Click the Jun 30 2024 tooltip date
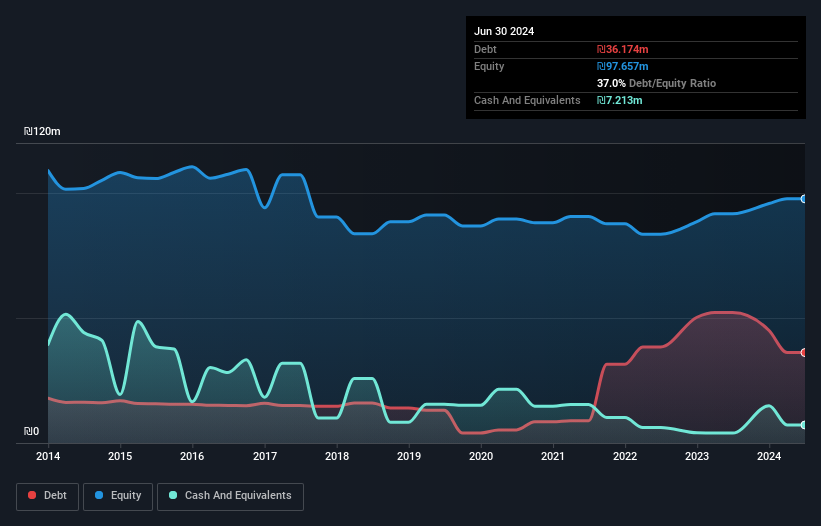The width and height of the screenshot is (821, 526). 504,31
